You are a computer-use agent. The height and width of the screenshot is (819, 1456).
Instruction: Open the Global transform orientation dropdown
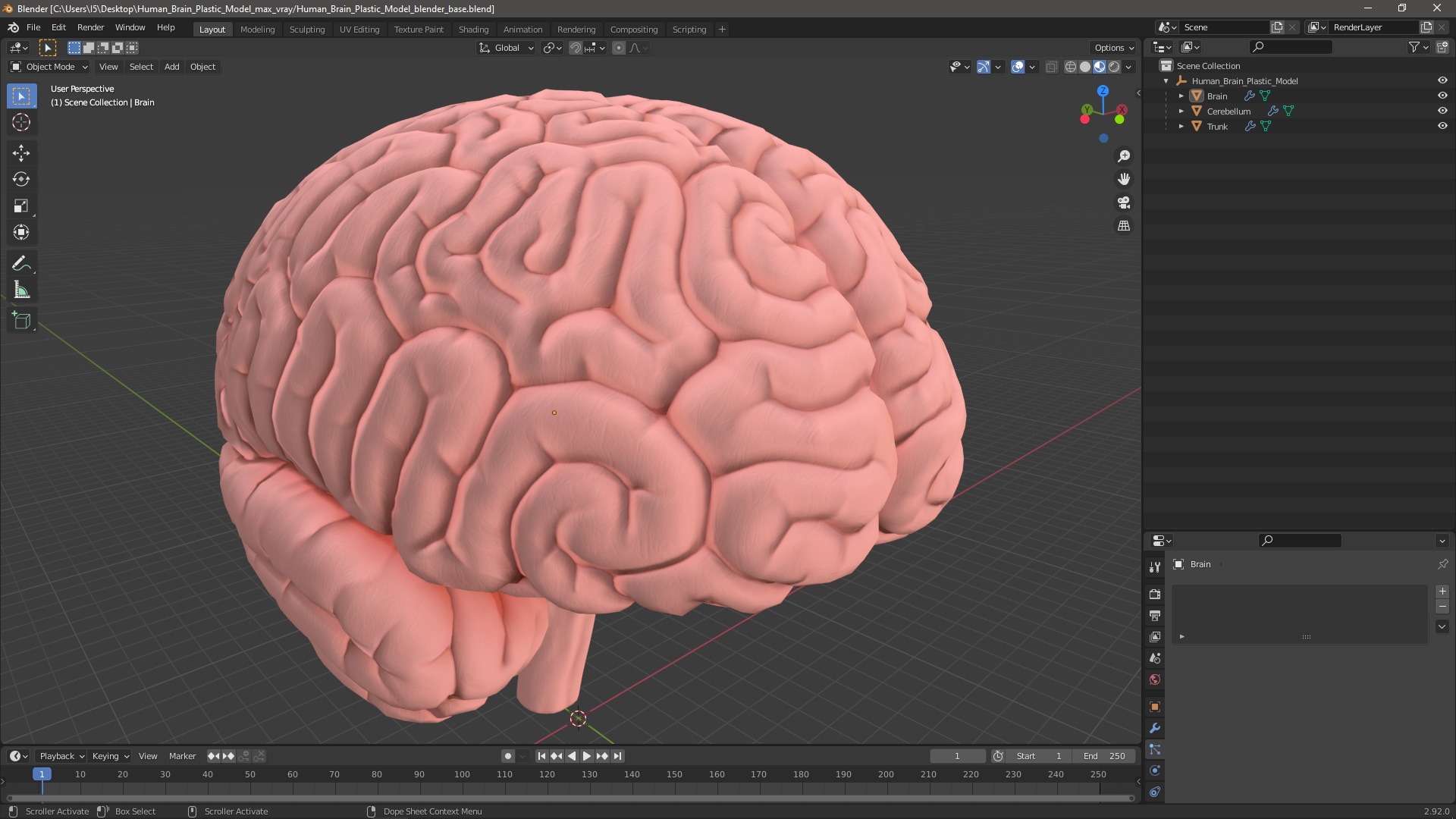(507, 48)
